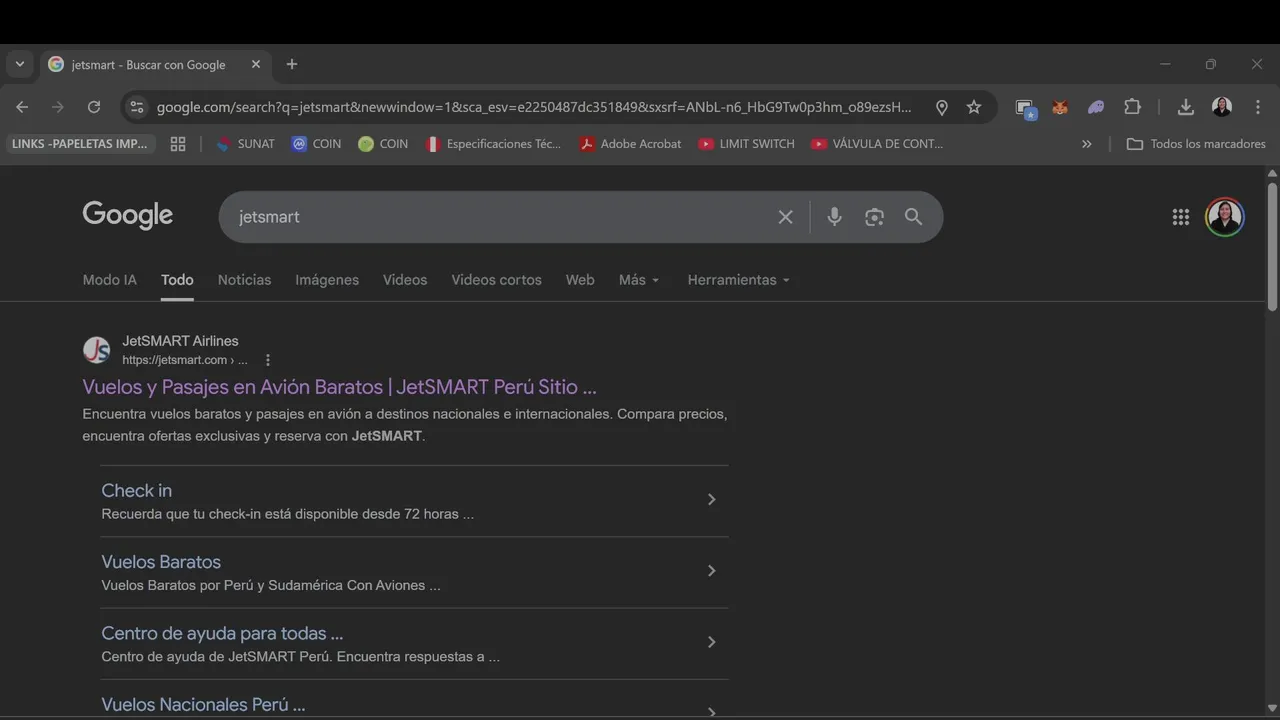
Task: Click chevron beside Check in
Action: (711, 499)
